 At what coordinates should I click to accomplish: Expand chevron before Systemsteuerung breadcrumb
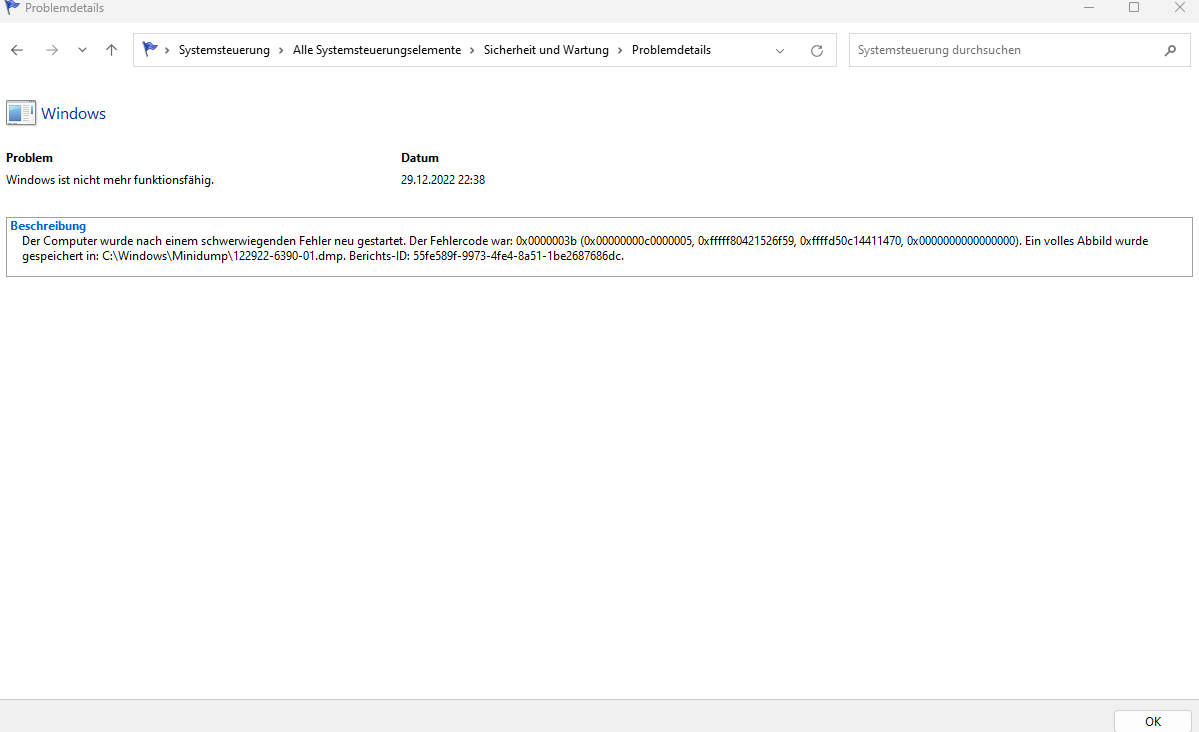tap(167, 50)
